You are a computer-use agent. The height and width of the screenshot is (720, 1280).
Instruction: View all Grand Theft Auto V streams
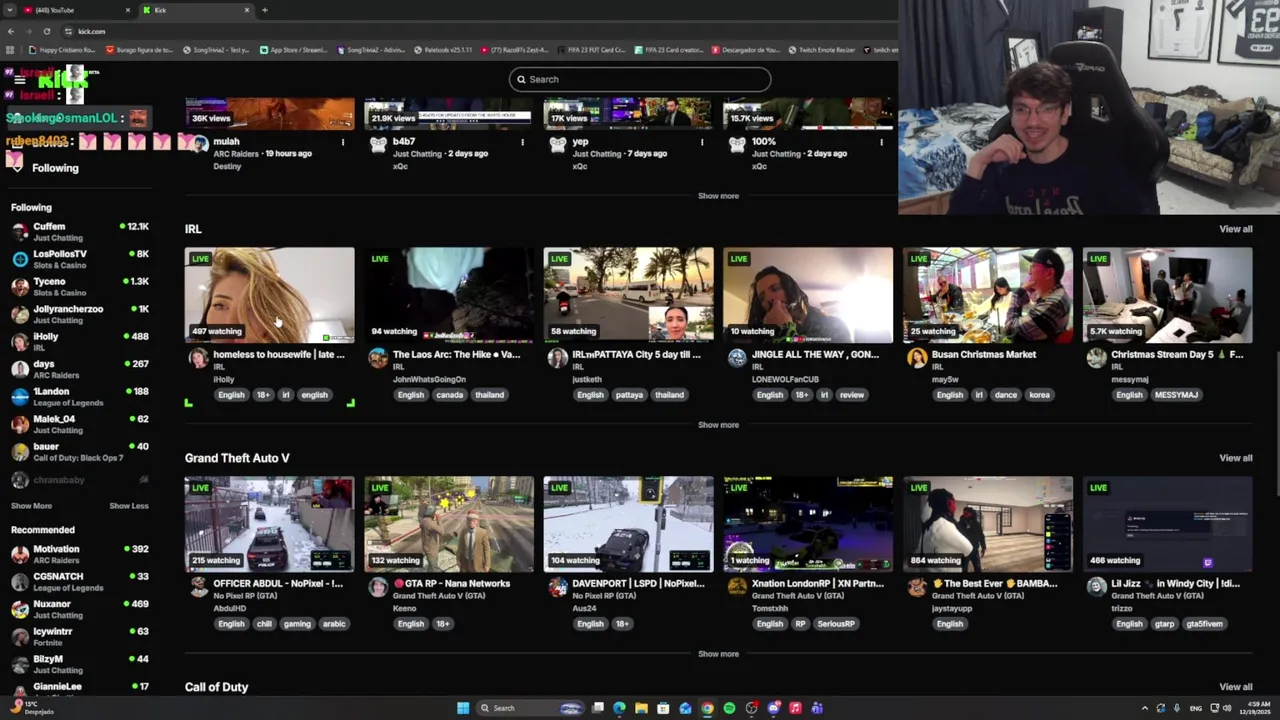tap(1235, 458)
